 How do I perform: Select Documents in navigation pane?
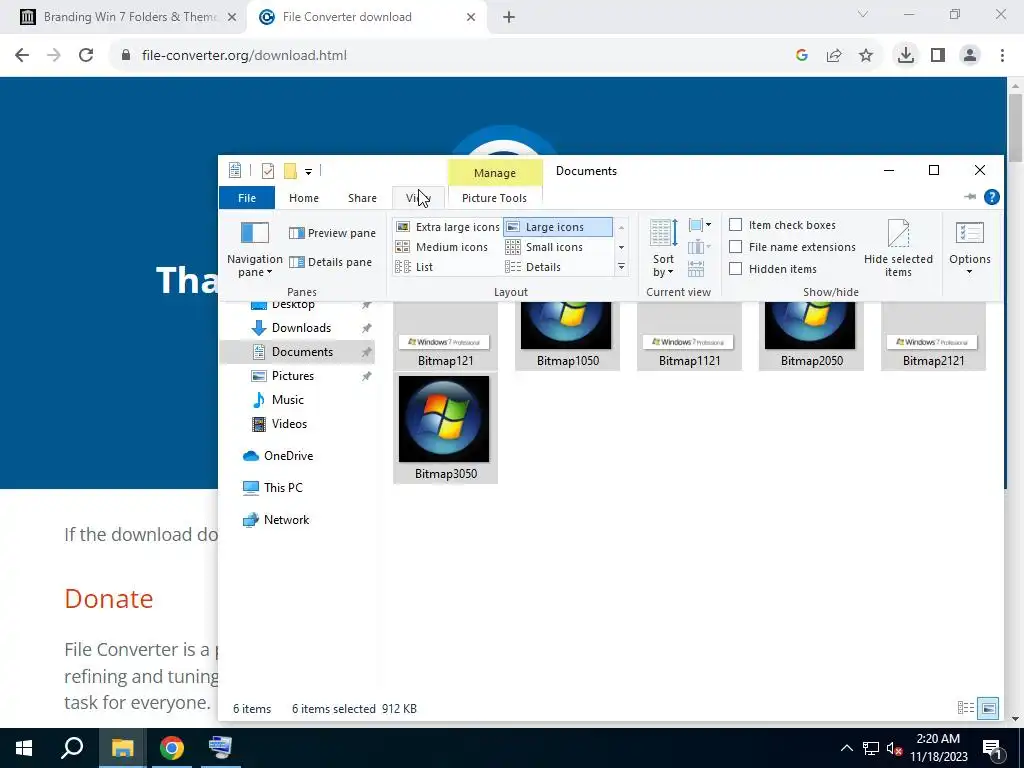[298, 352]
